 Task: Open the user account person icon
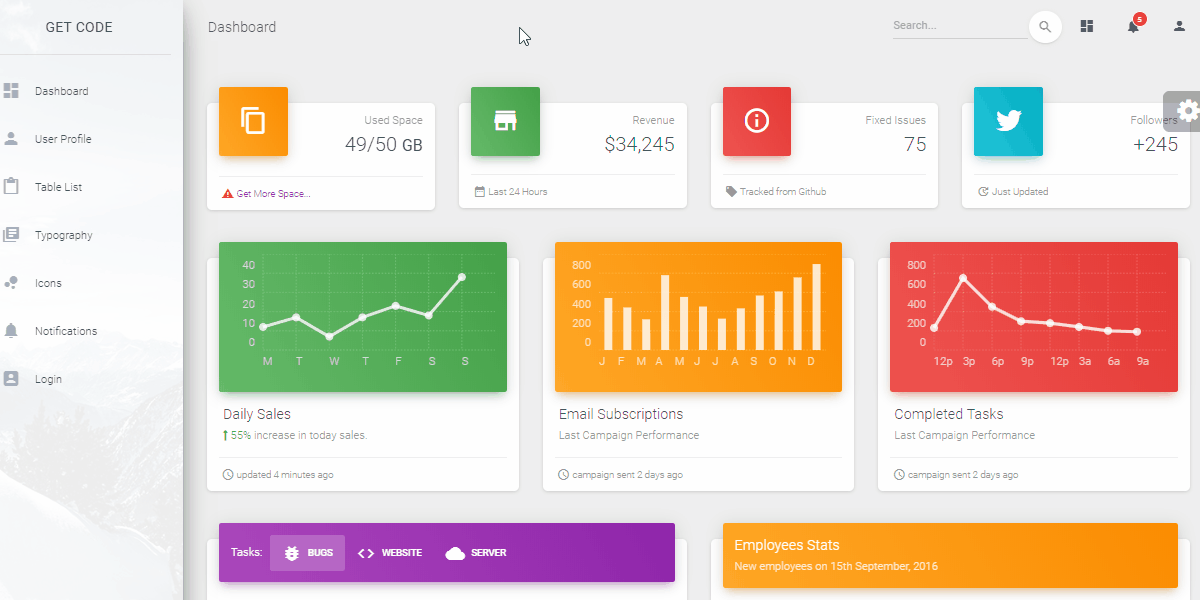click(x=1179, y=27)
